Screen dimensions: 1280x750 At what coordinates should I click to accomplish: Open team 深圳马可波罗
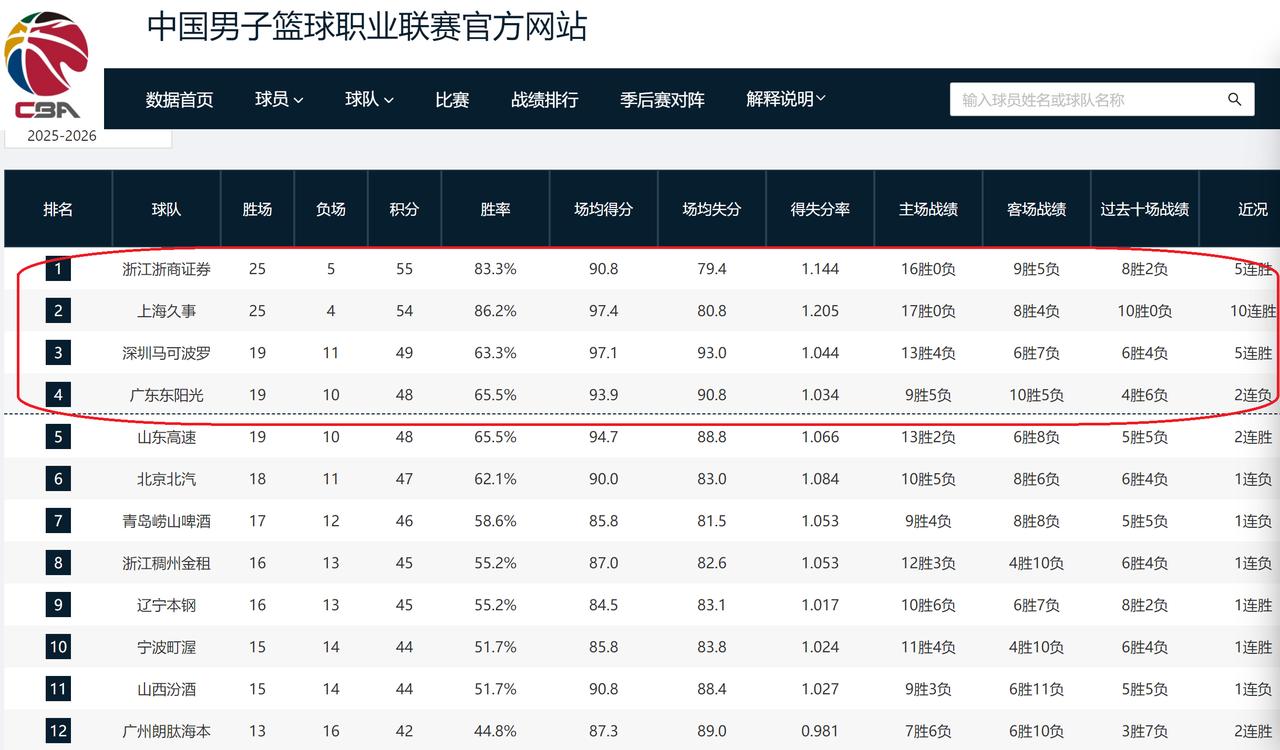pos(166,353)
